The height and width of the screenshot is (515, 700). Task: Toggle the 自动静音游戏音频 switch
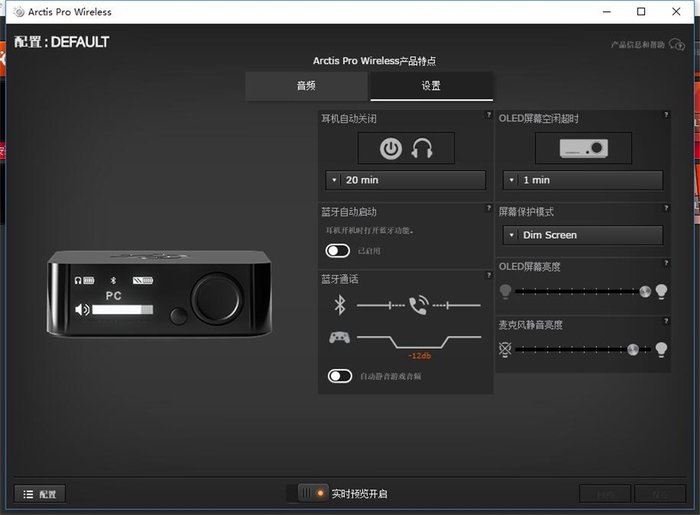coord(340,376)
